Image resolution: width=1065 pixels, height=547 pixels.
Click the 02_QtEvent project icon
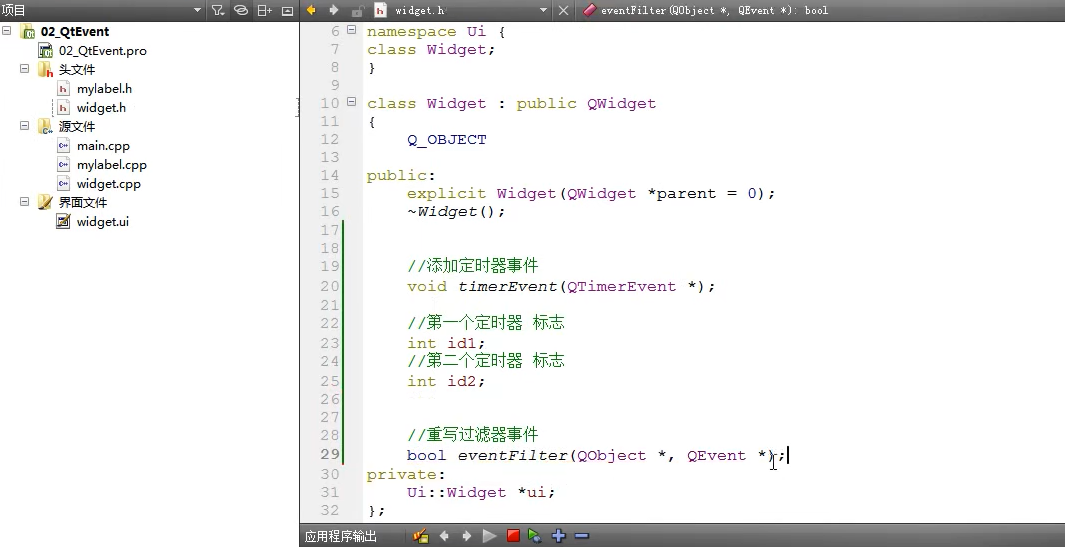[28, 31]
